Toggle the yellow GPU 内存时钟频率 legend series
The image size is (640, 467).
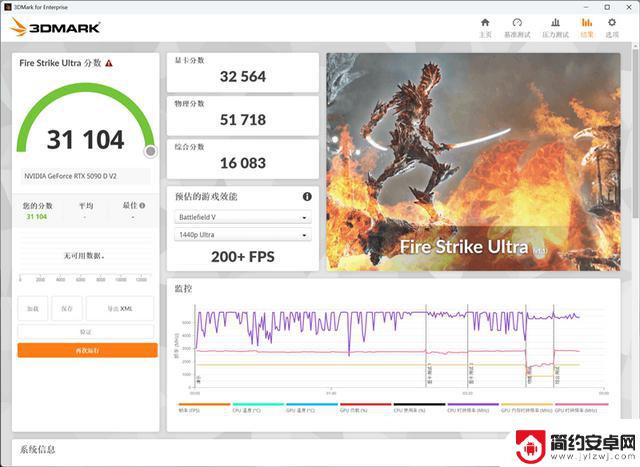[527, 408]
